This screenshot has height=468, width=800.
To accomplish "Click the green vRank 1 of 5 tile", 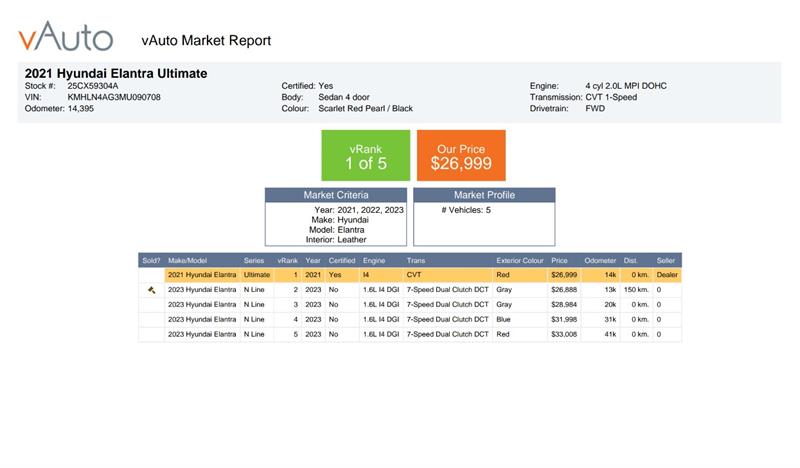I will (365, 155).
